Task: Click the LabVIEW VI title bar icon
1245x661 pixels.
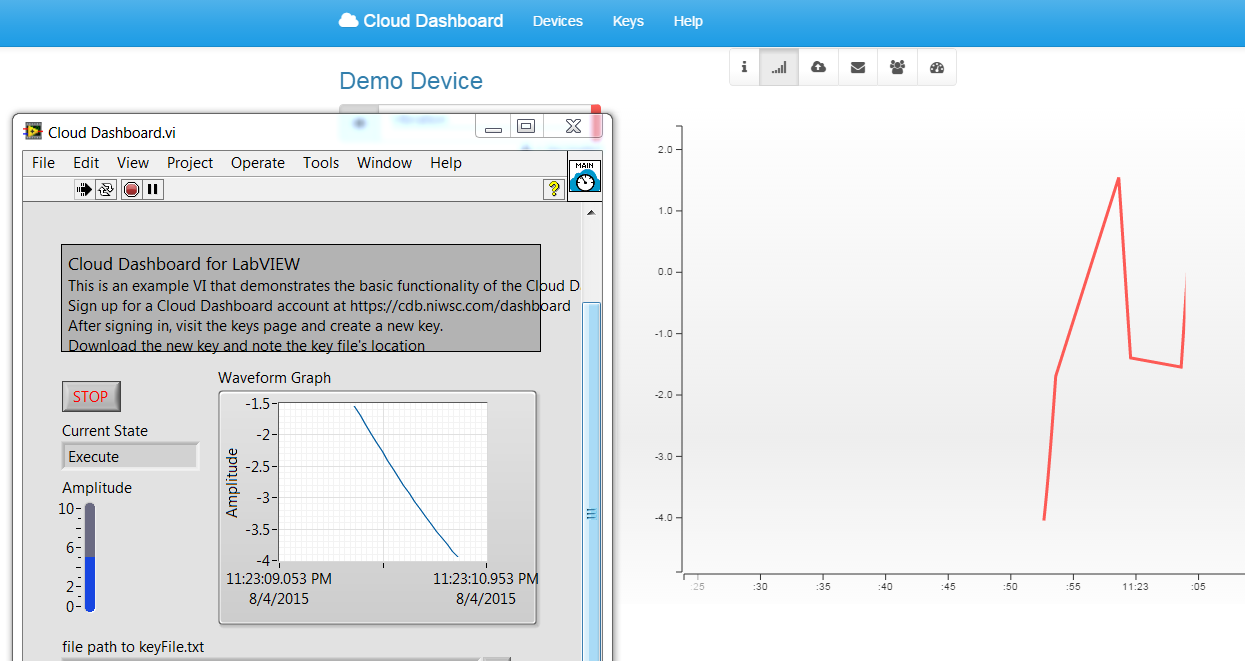Action: coord(33,132)
